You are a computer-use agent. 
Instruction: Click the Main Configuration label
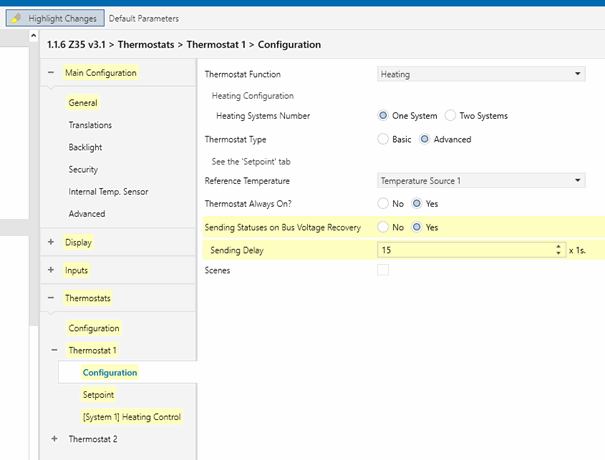(x=101, y=73)
